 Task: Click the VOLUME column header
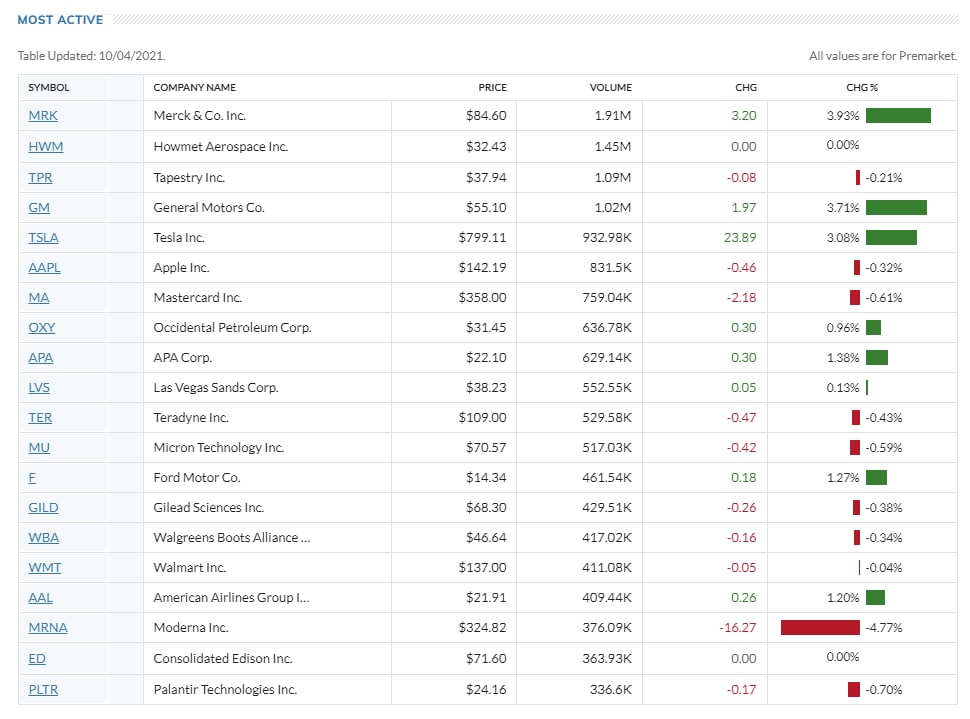click(x=611, y=88)
